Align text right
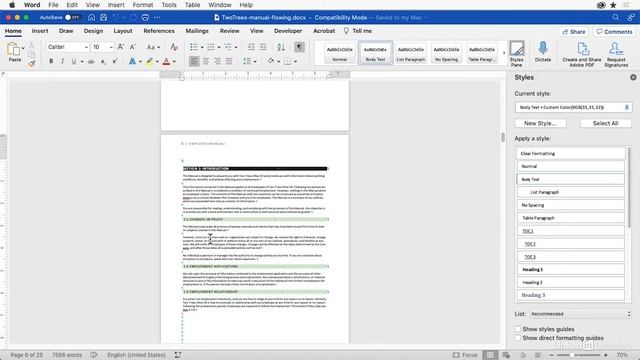The image size is (640, 360). 217,61
